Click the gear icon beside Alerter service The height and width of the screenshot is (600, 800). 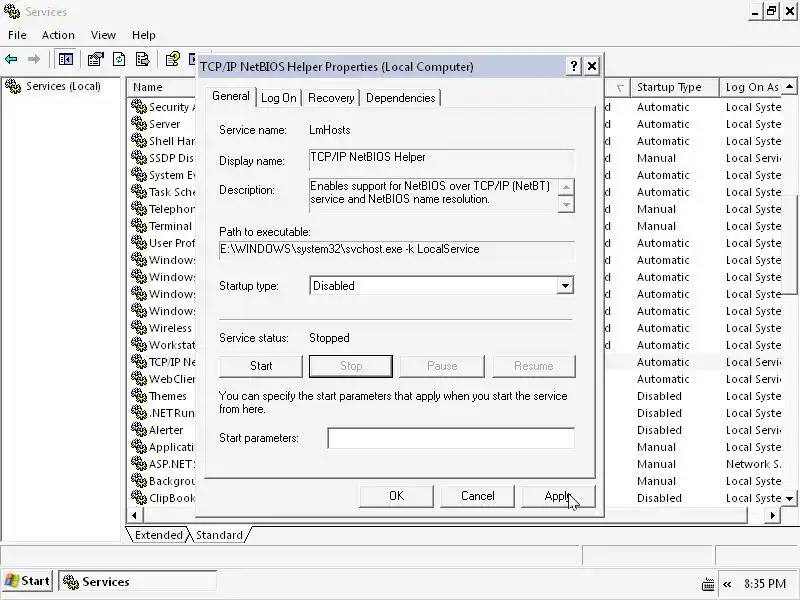click(x=139, y=430)
